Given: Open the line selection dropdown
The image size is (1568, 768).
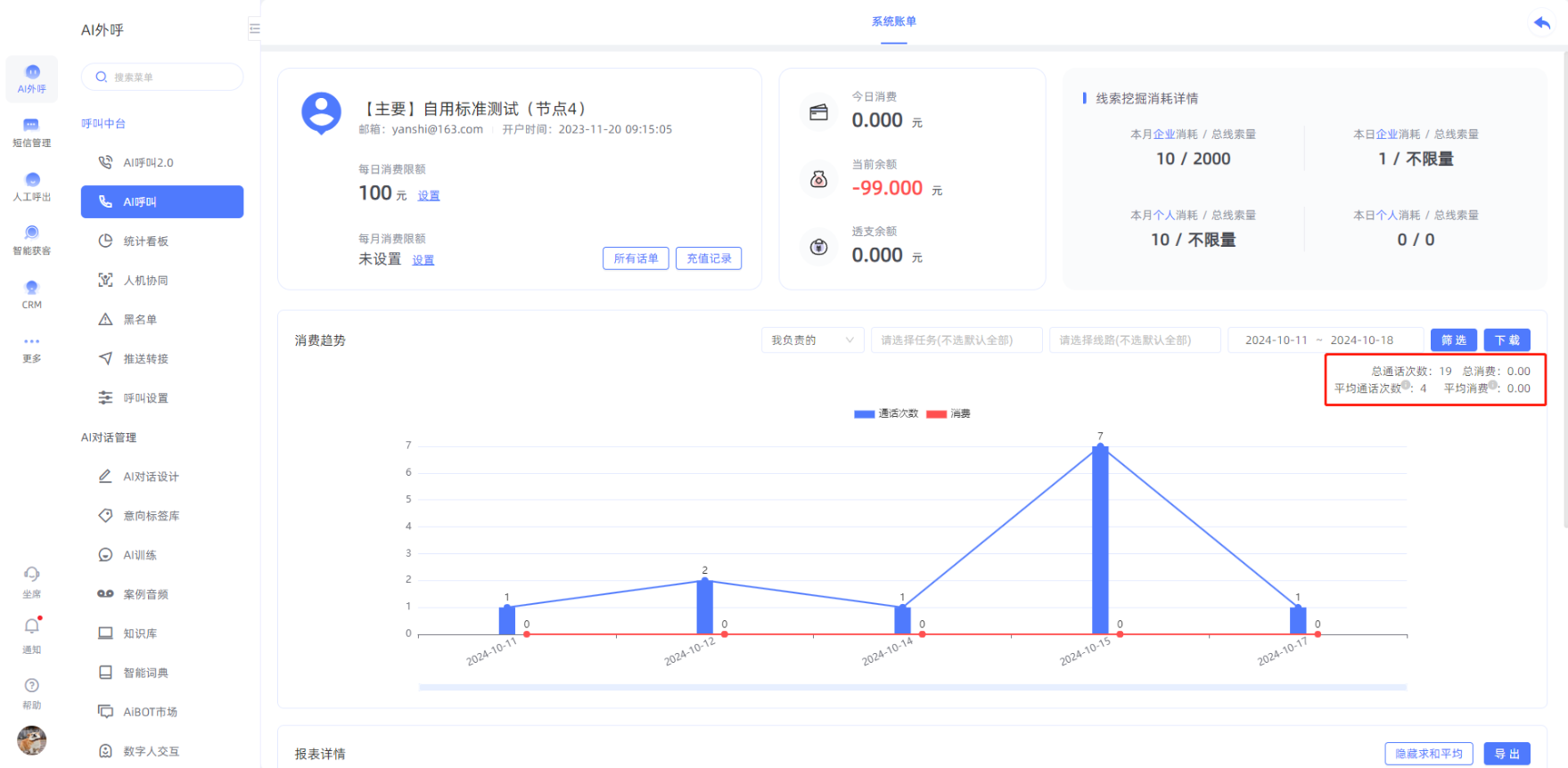Looking at the screenshot, I should coord(1134,340).
